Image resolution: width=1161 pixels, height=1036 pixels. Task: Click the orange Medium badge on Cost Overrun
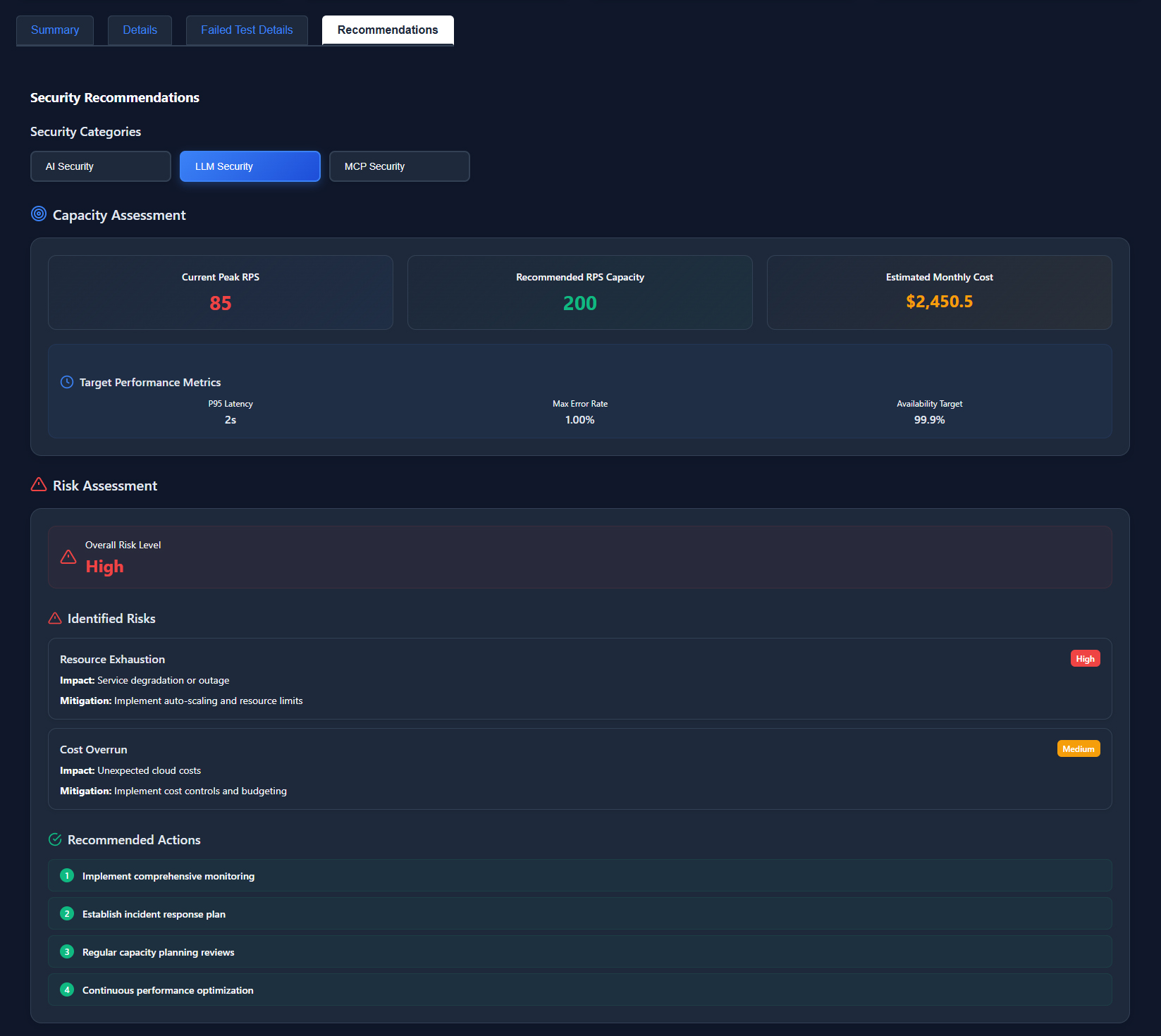coord(1078,748)
